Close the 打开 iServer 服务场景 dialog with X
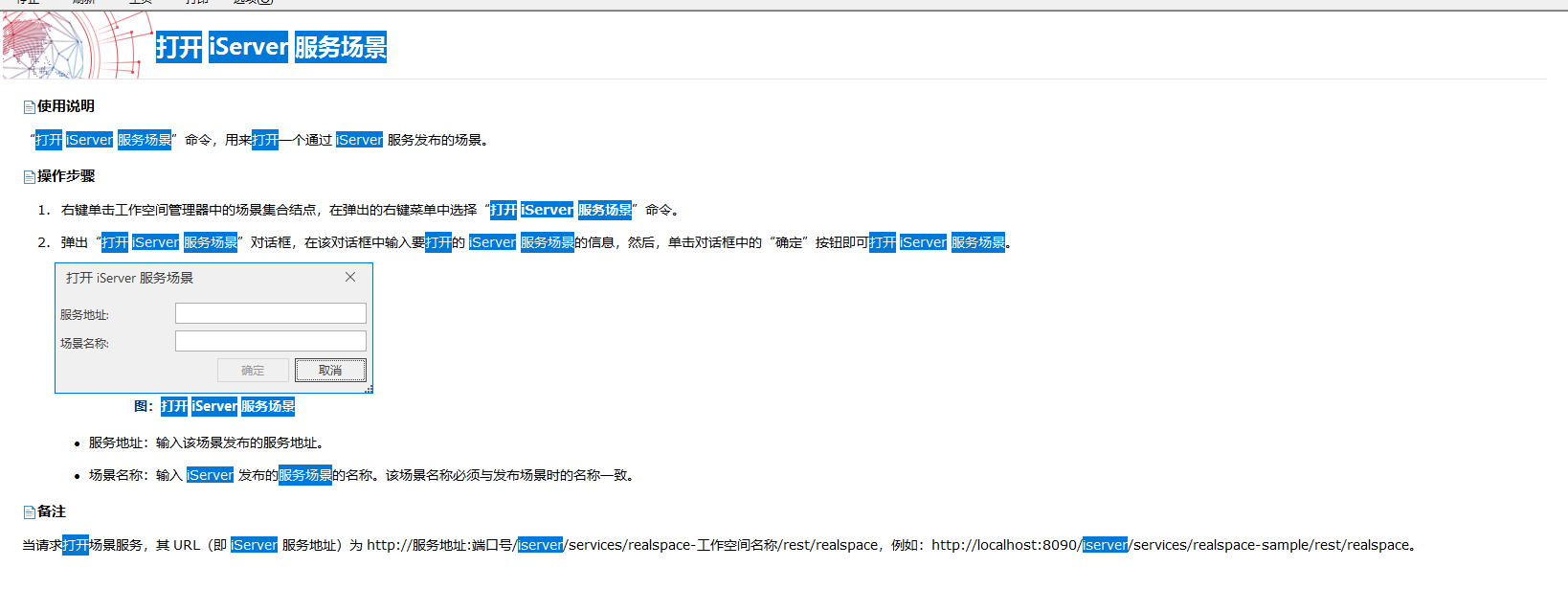 click(350, 277)
